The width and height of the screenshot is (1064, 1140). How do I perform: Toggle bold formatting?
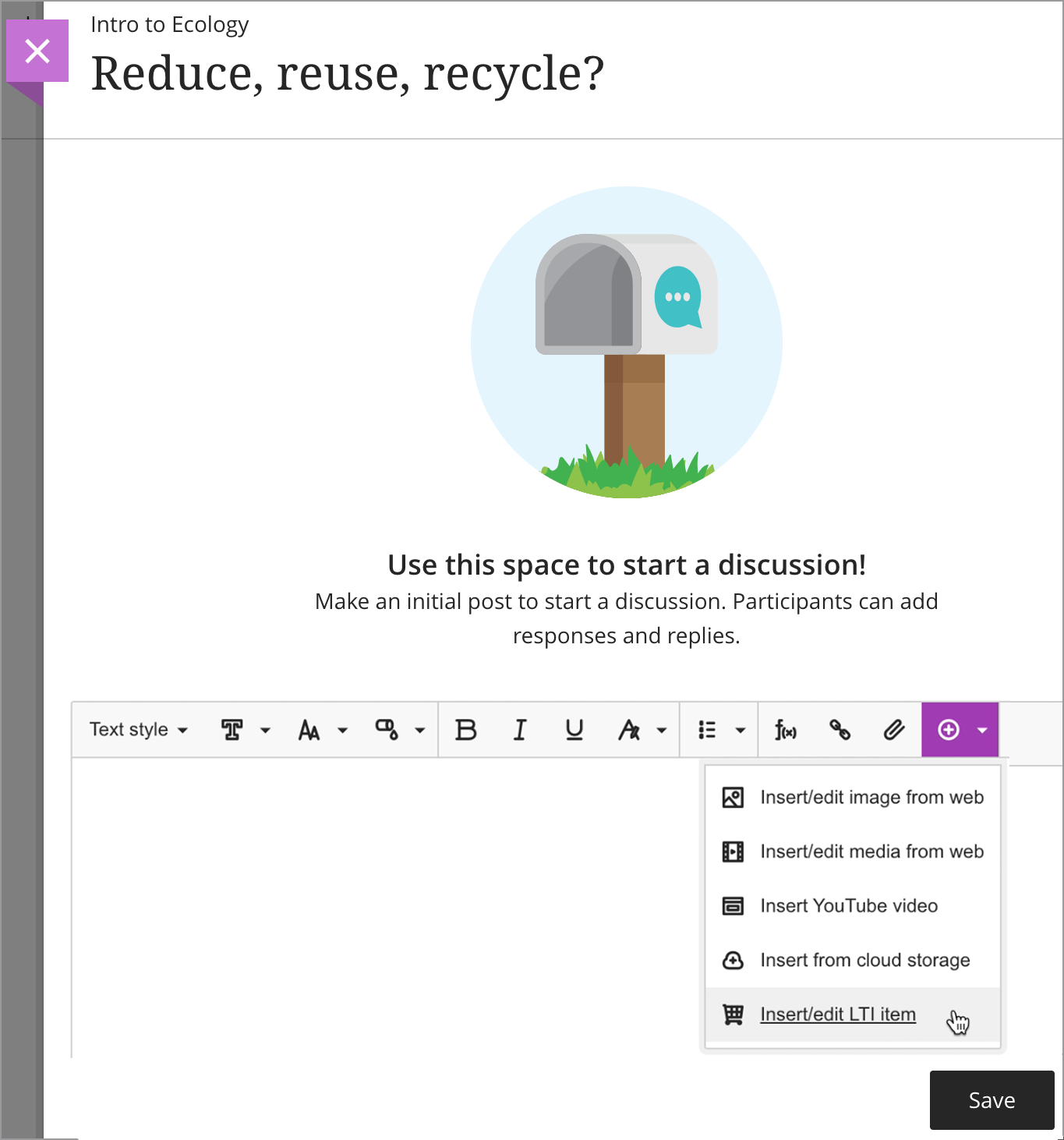tap(466, 730)
